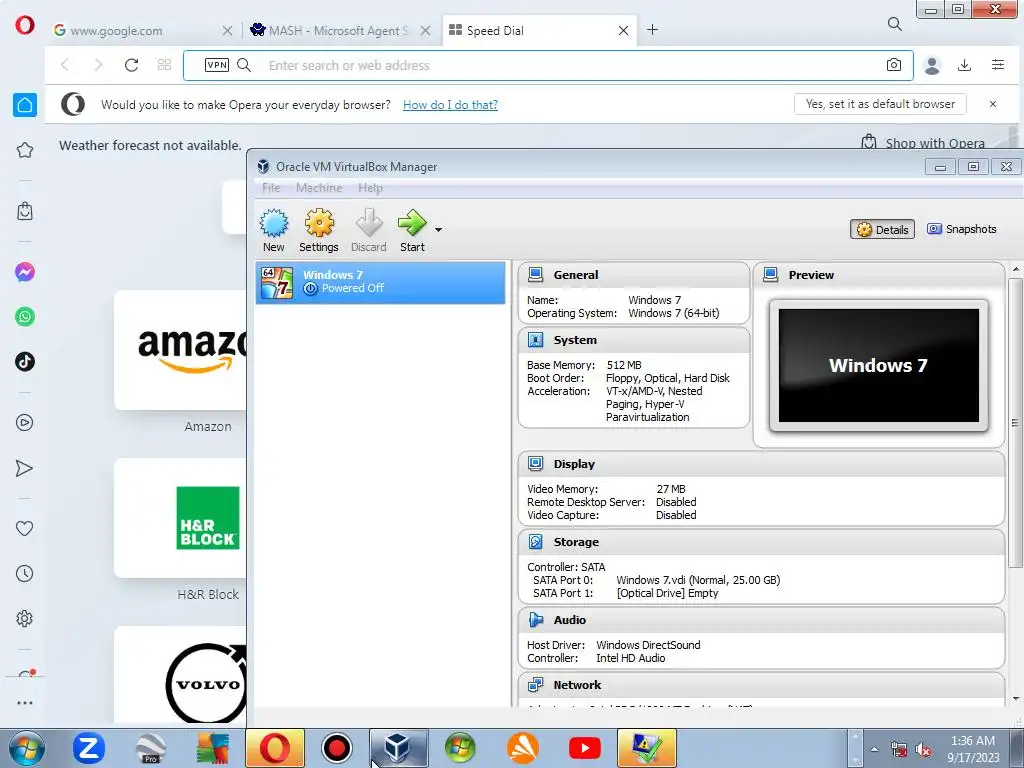This screenshot has width=1024, height=768.
Task: Click Opera tab search magnifier icon
Action: pos(895,25)
